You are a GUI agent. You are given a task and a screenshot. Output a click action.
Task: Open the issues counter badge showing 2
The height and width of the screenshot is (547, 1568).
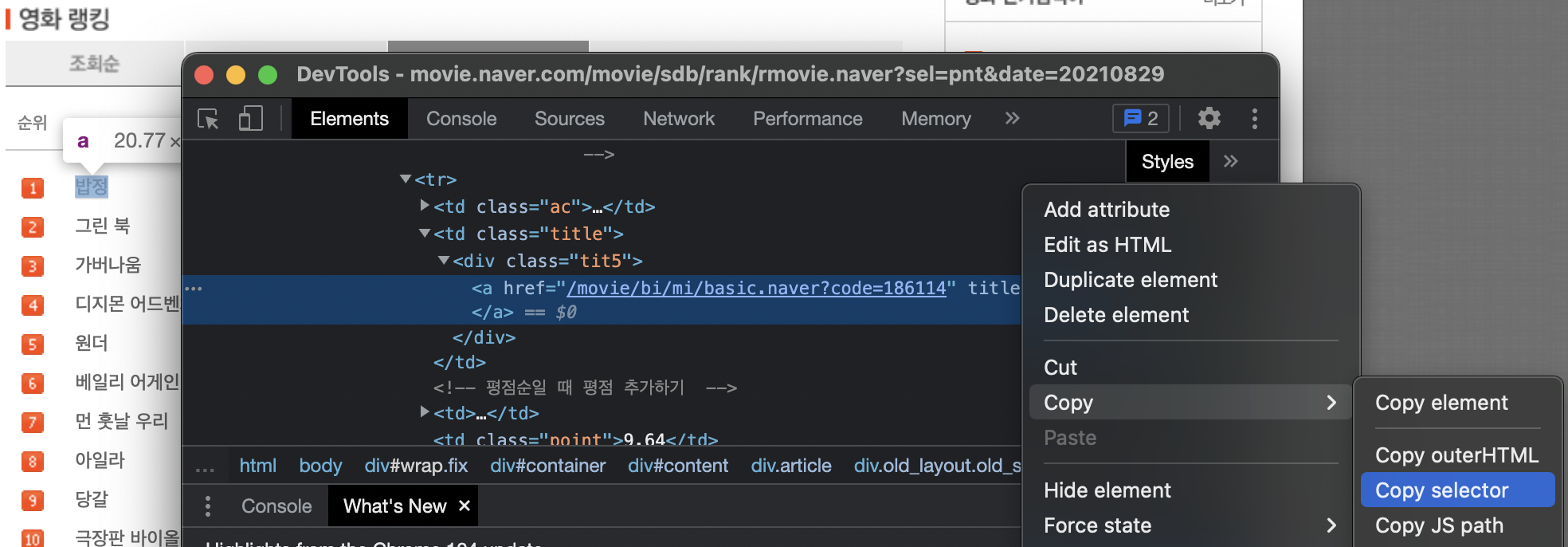[1140, 119]
